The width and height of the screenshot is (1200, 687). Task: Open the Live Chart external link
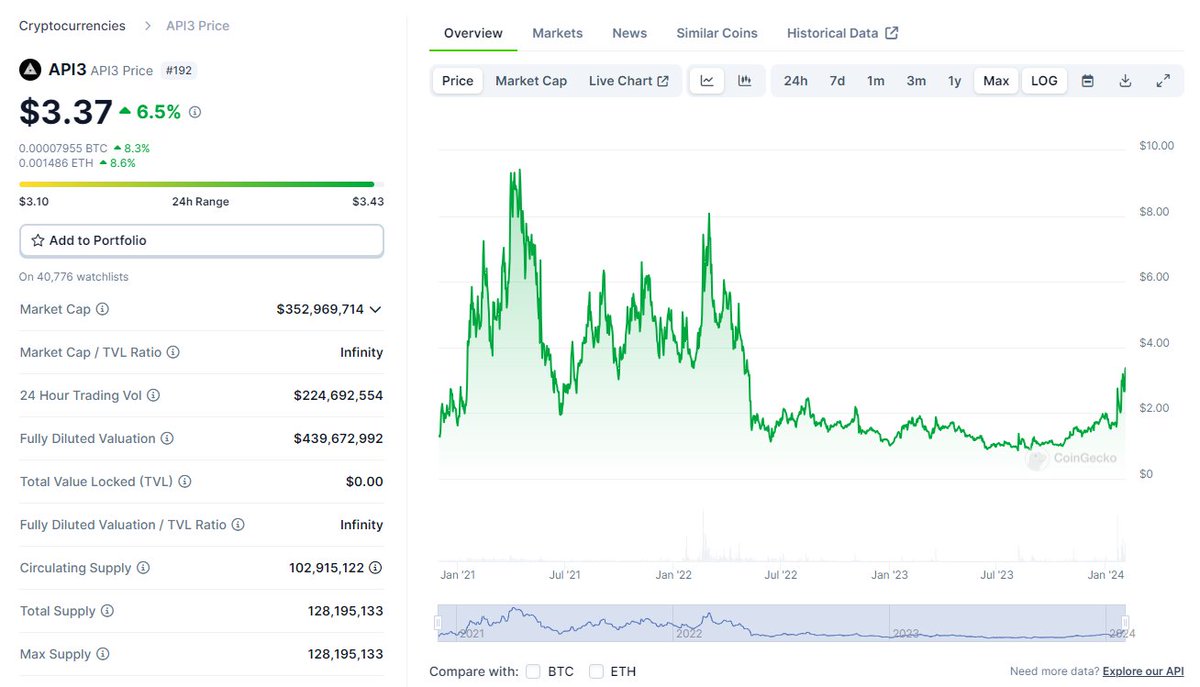pos(629,81)
